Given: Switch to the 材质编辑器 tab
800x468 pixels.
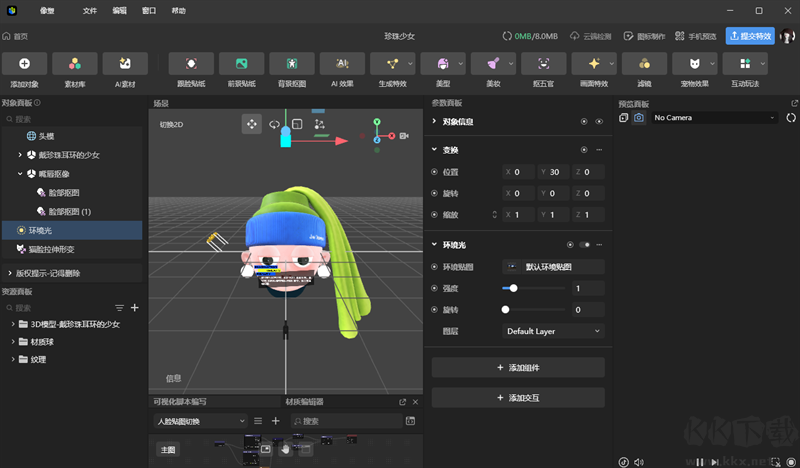Looking at the screenshot, I should click(304, 402).
